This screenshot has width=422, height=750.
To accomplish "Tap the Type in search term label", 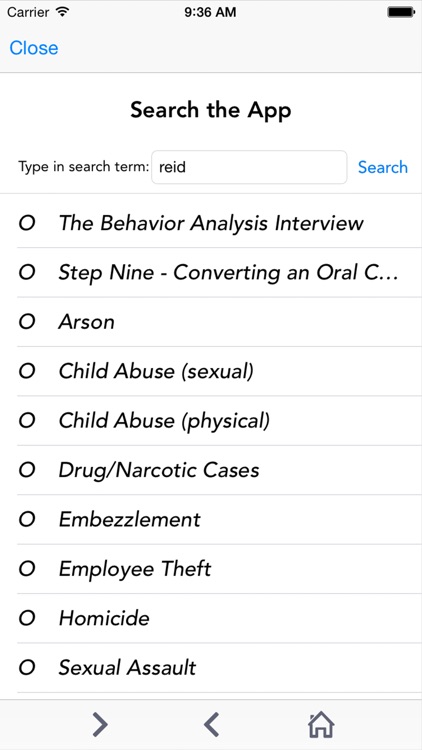I will click(84, 167).
